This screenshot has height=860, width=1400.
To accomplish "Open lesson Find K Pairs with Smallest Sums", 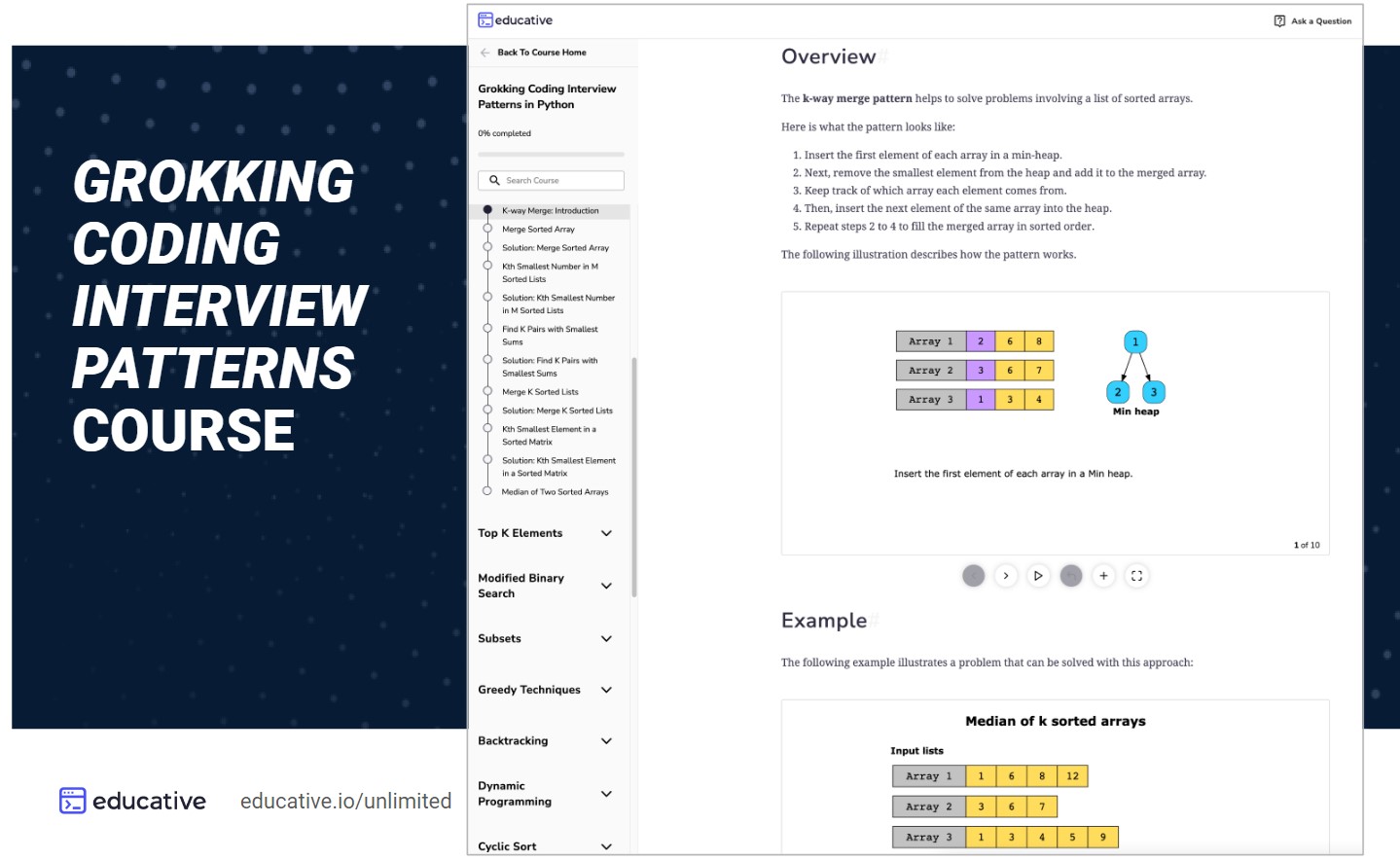I will click(x=550, y=336).
